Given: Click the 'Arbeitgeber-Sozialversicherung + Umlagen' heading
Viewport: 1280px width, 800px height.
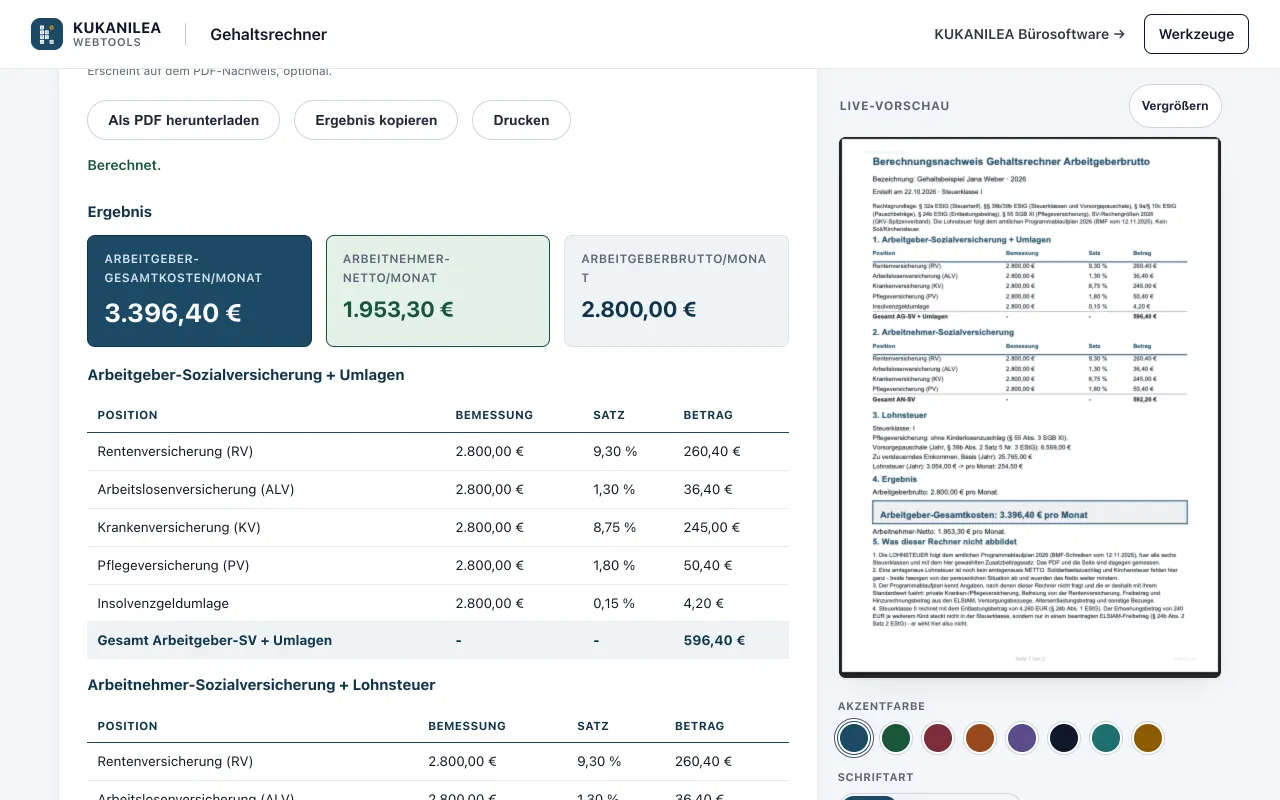Looking at the screenshot, I should pos(246,375).
